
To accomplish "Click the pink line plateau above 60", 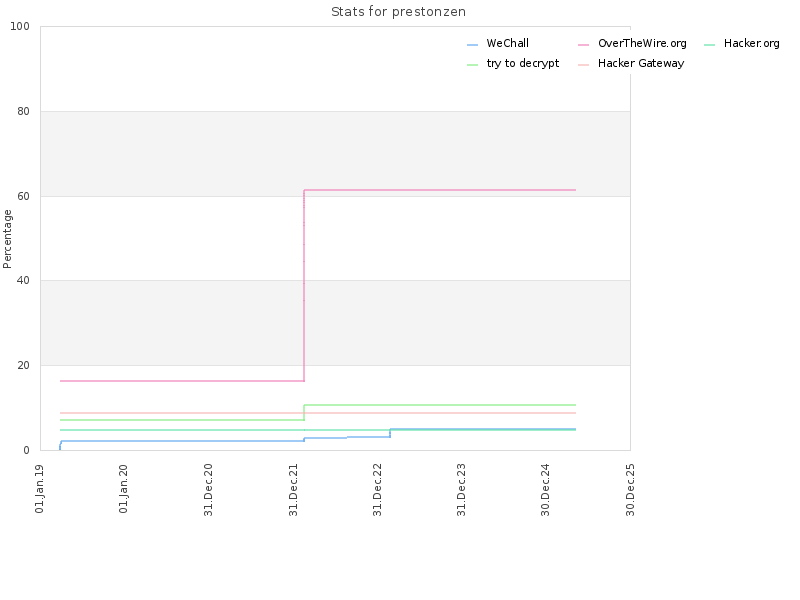I will click(x=440, y=190).
